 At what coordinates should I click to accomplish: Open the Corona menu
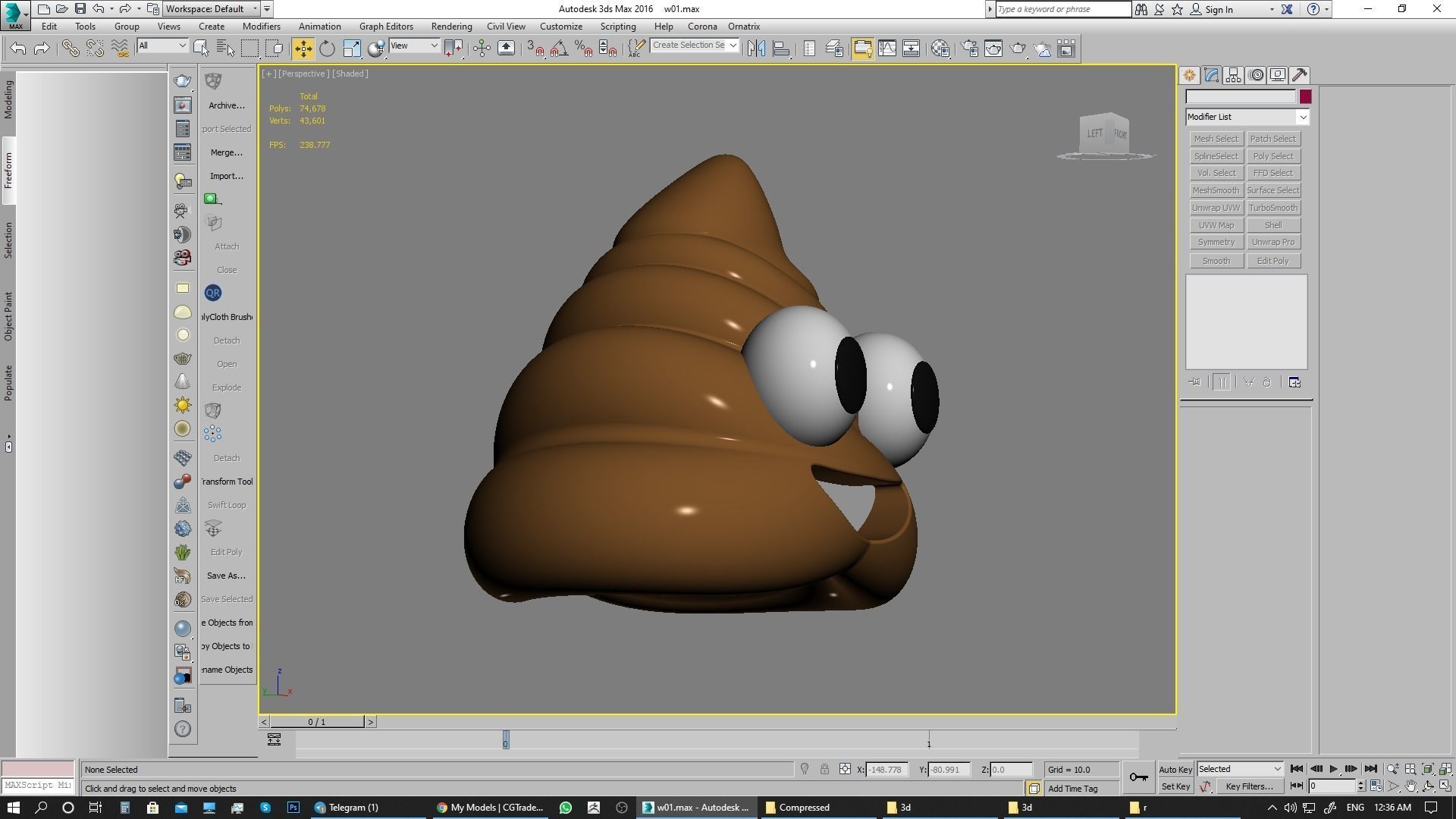point(702,27)
